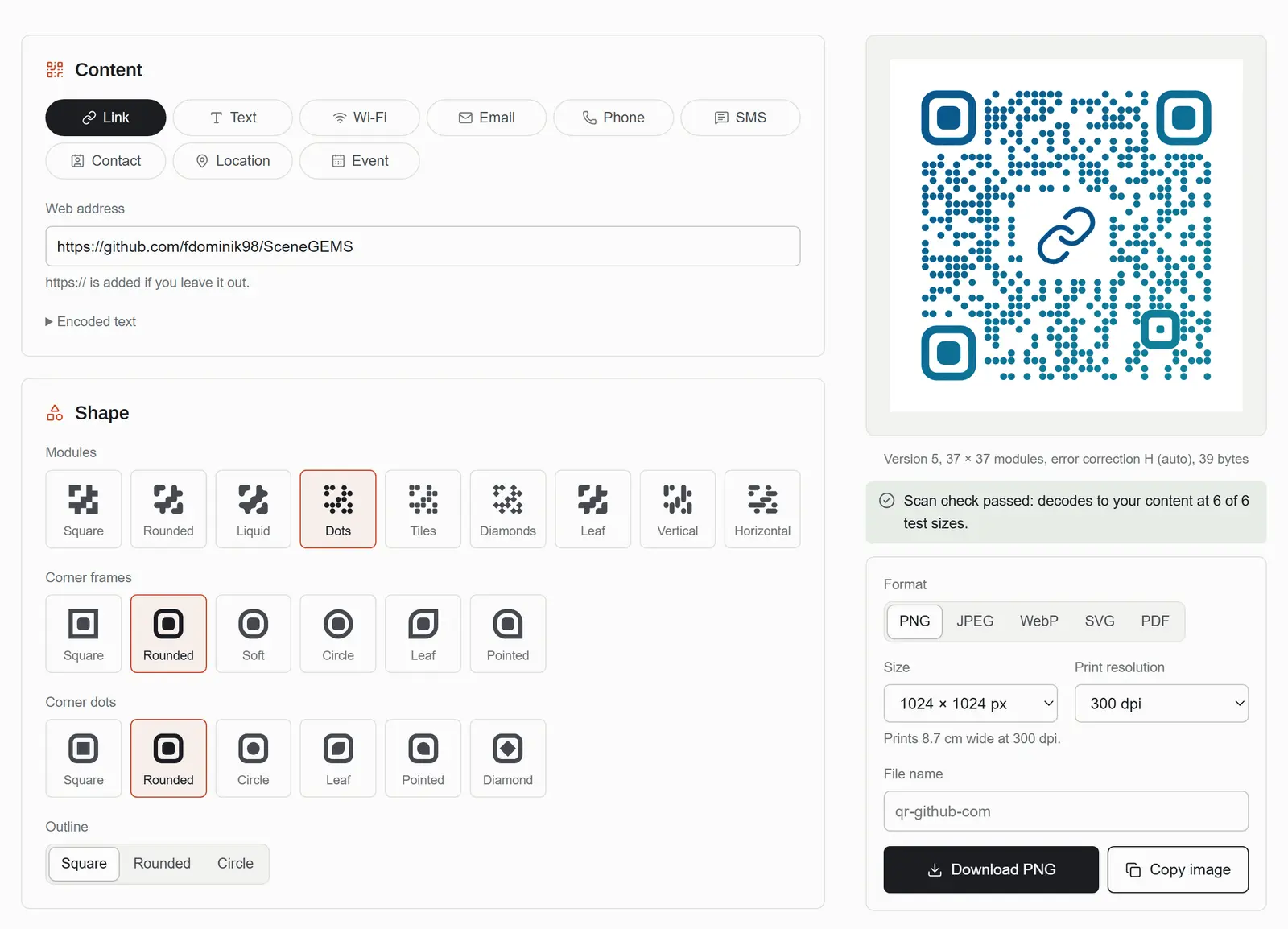Open the Size dropdown
1288x929 pixels.
970,704
